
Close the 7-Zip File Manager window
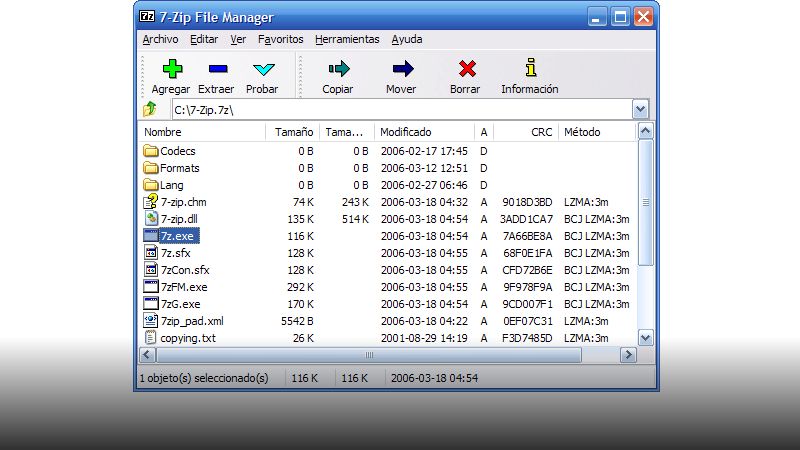pos(643,17)
